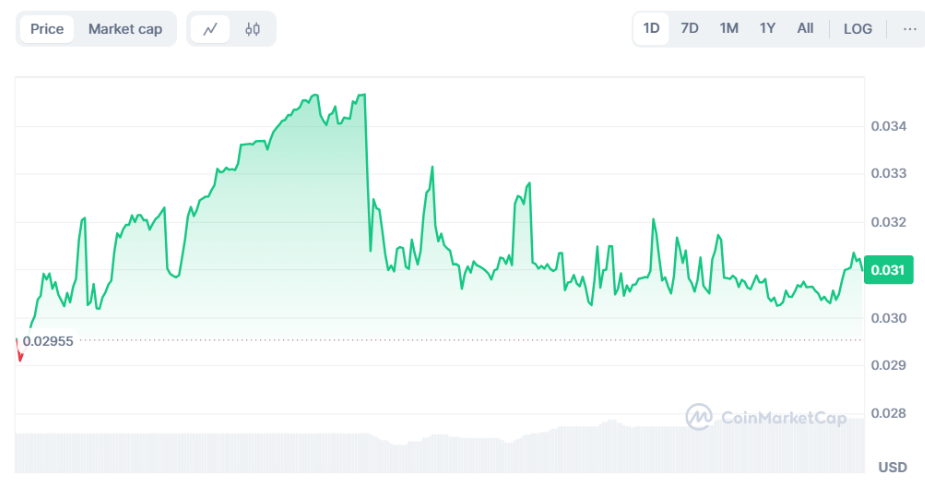Select the line chart view icon

pyautogui.click(x=210, y=29)
